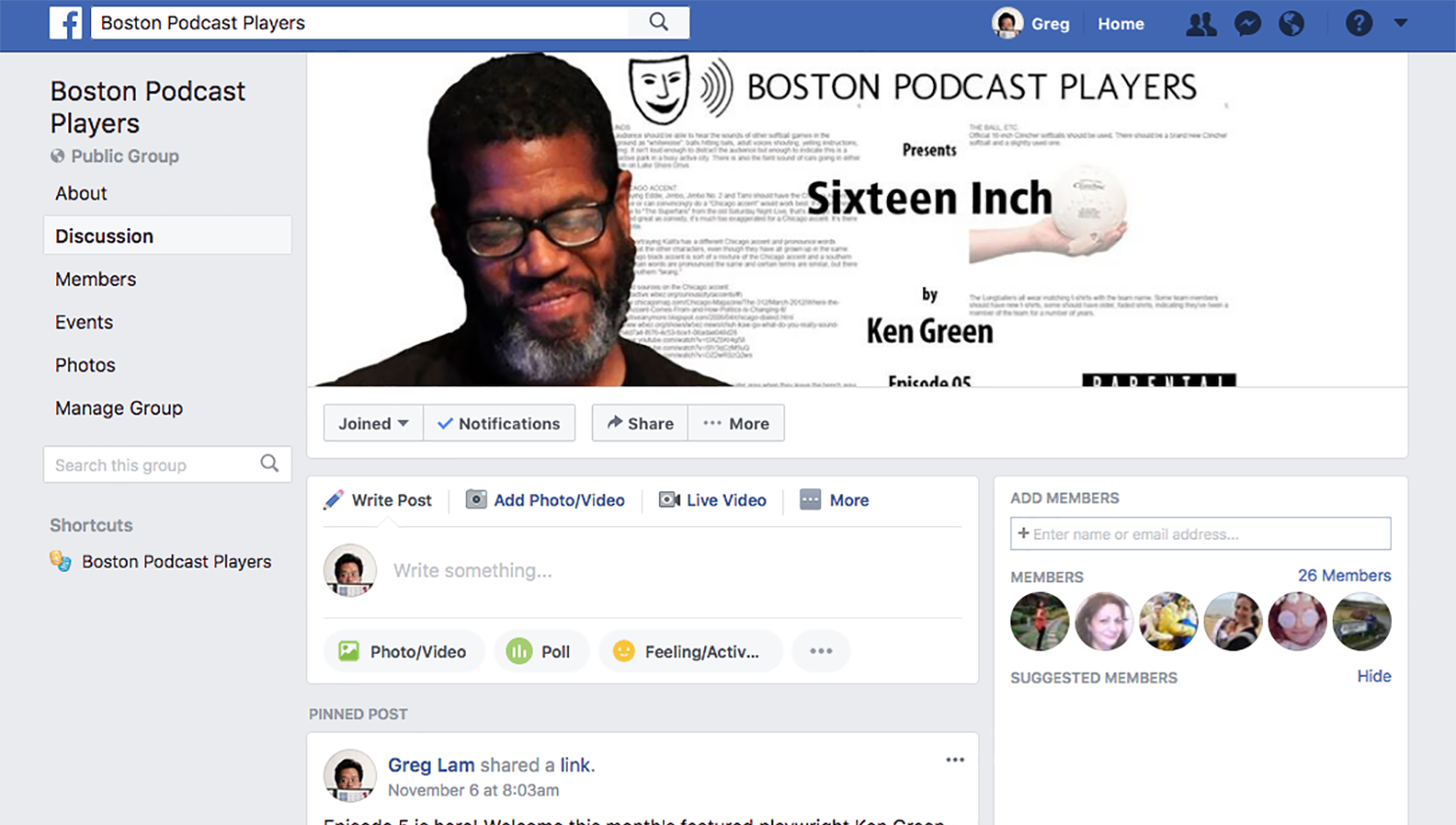This screenshot has width=1456, height=825.
Task: Expand the account menu arrow
Action: [x=1401, y=22]
